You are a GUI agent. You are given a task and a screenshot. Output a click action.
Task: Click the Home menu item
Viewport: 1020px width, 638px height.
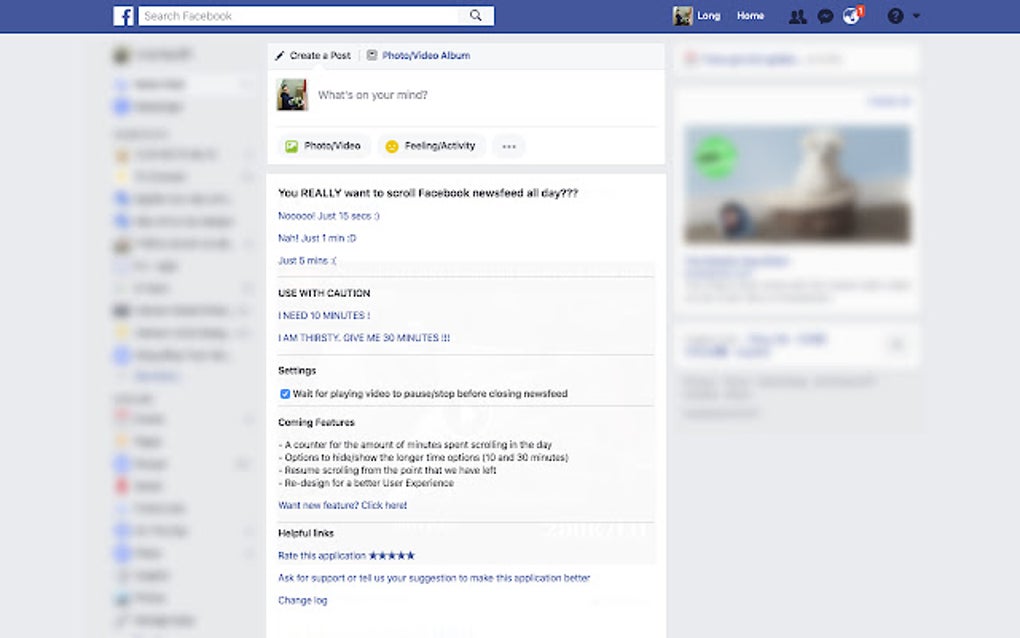(749, 15)
